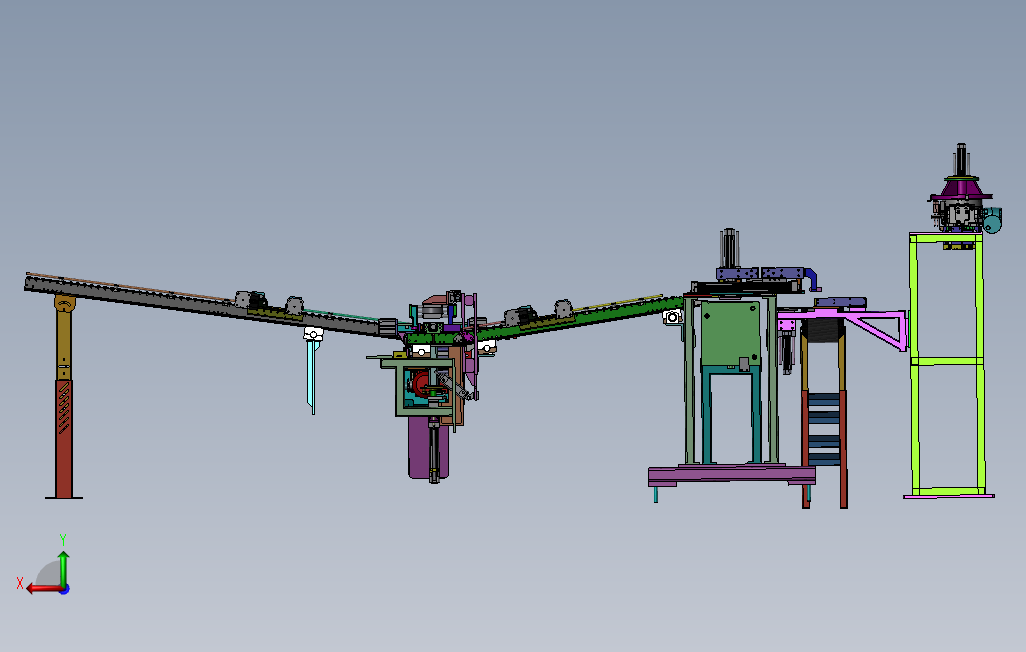Select the lime green tower frame

[947, 363]
